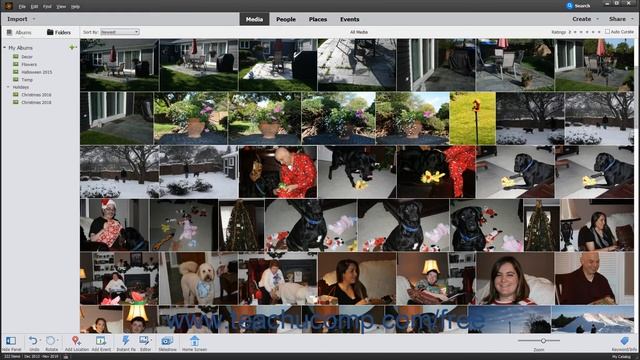Go to the Home Screen icon

pos(194,340)
